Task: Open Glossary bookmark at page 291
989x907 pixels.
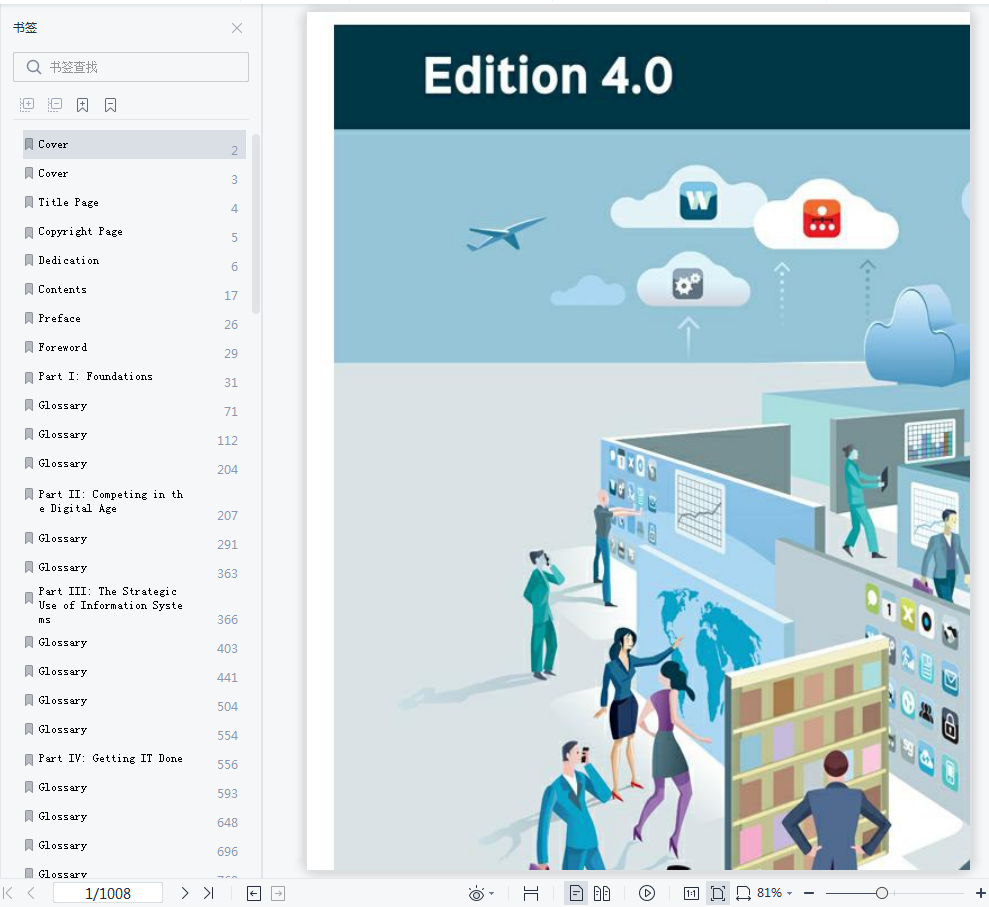Action: coord(134,539)
